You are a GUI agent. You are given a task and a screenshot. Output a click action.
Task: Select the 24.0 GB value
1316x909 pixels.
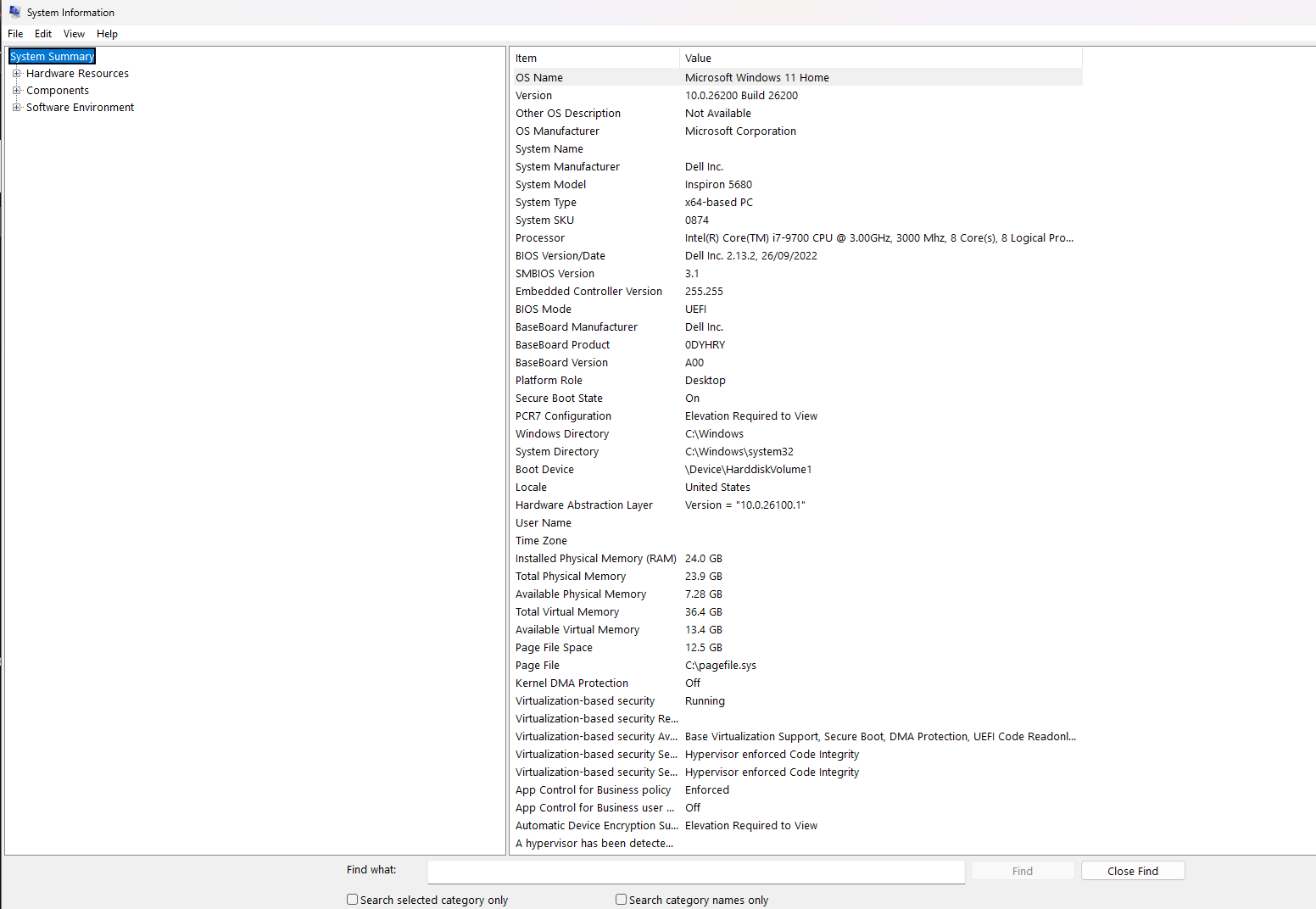click(704, 559)
